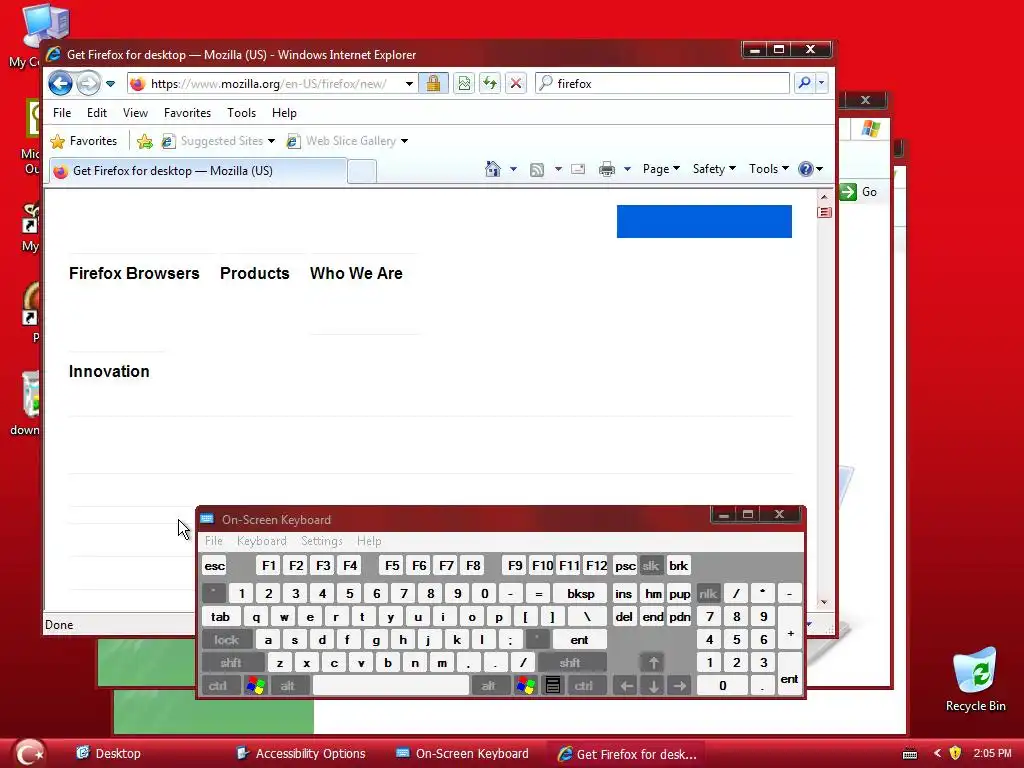Click the left Windows logo key
1024x768 pixels.
[x=256, y=686]
